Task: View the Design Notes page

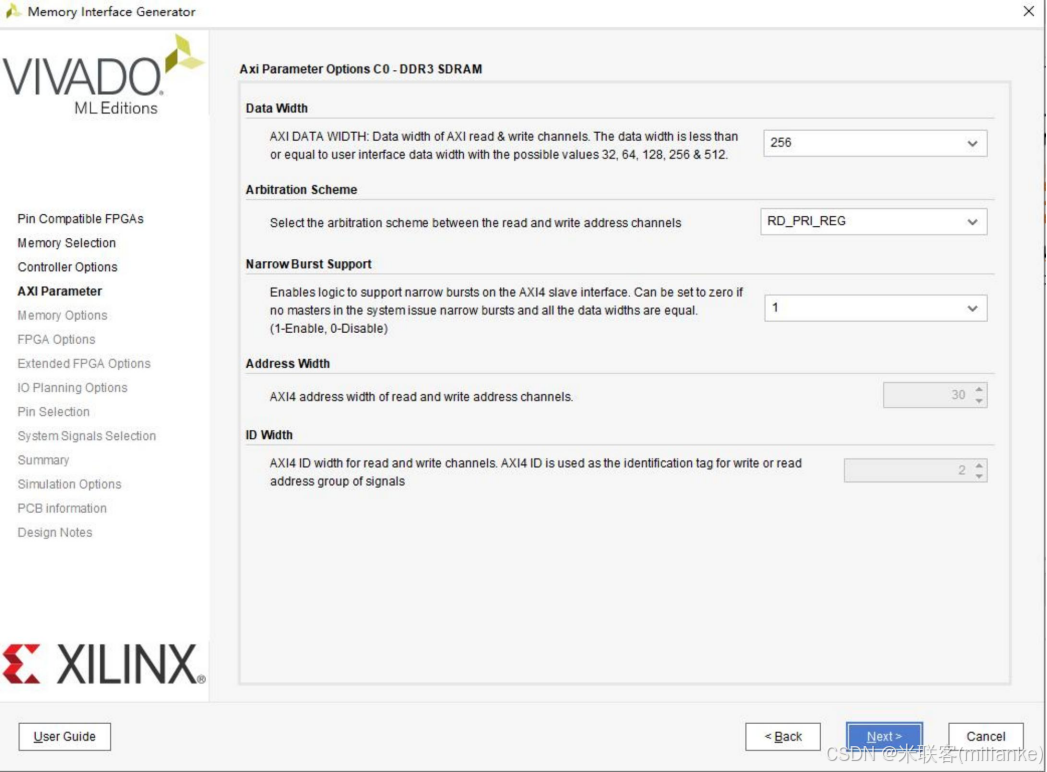Action: point(54,532)
